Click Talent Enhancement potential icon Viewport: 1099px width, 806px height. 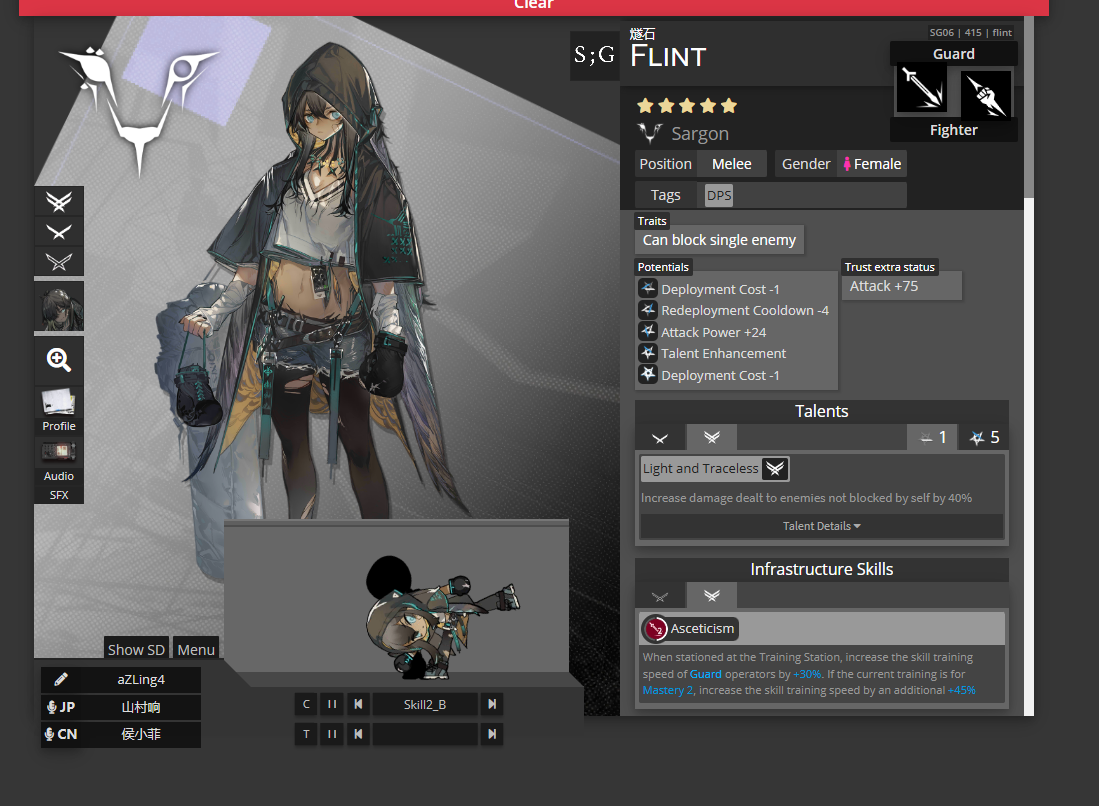click(648, 353)
